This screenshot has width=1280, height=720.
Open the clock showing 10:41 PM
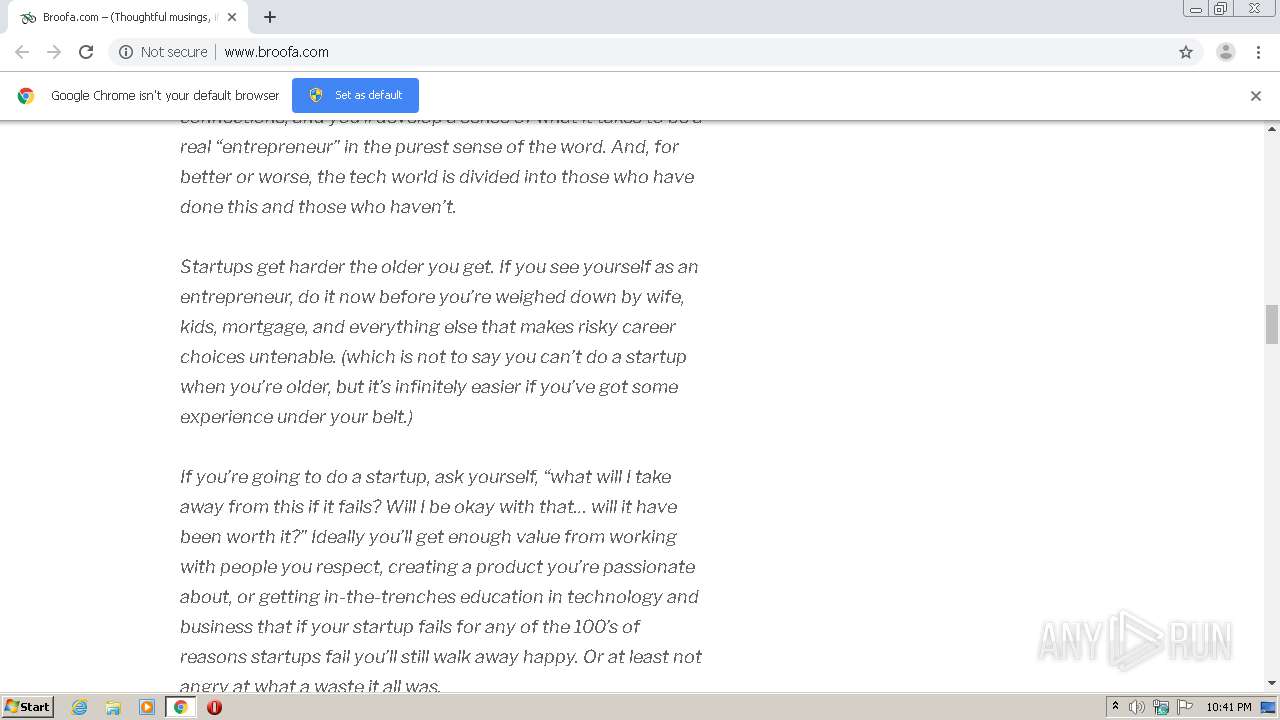click(1228, 707)
